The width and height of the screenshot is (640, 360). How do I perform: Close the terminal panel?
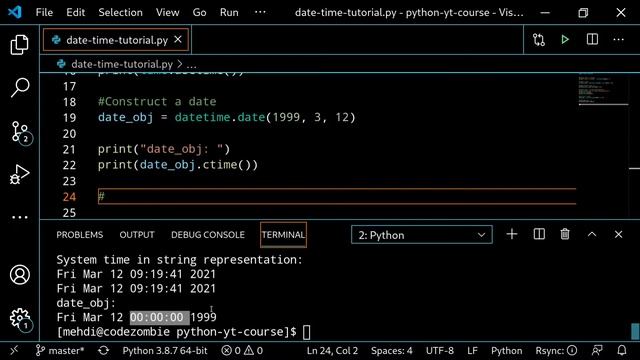tap(618, 234)
